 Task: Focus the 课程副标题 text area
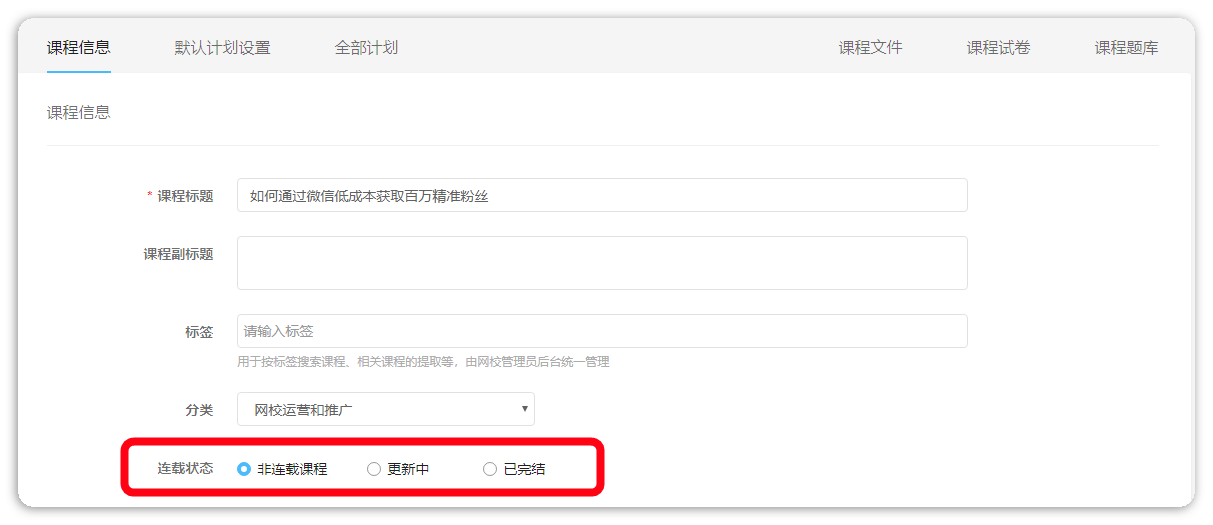[x=602, y=263]
